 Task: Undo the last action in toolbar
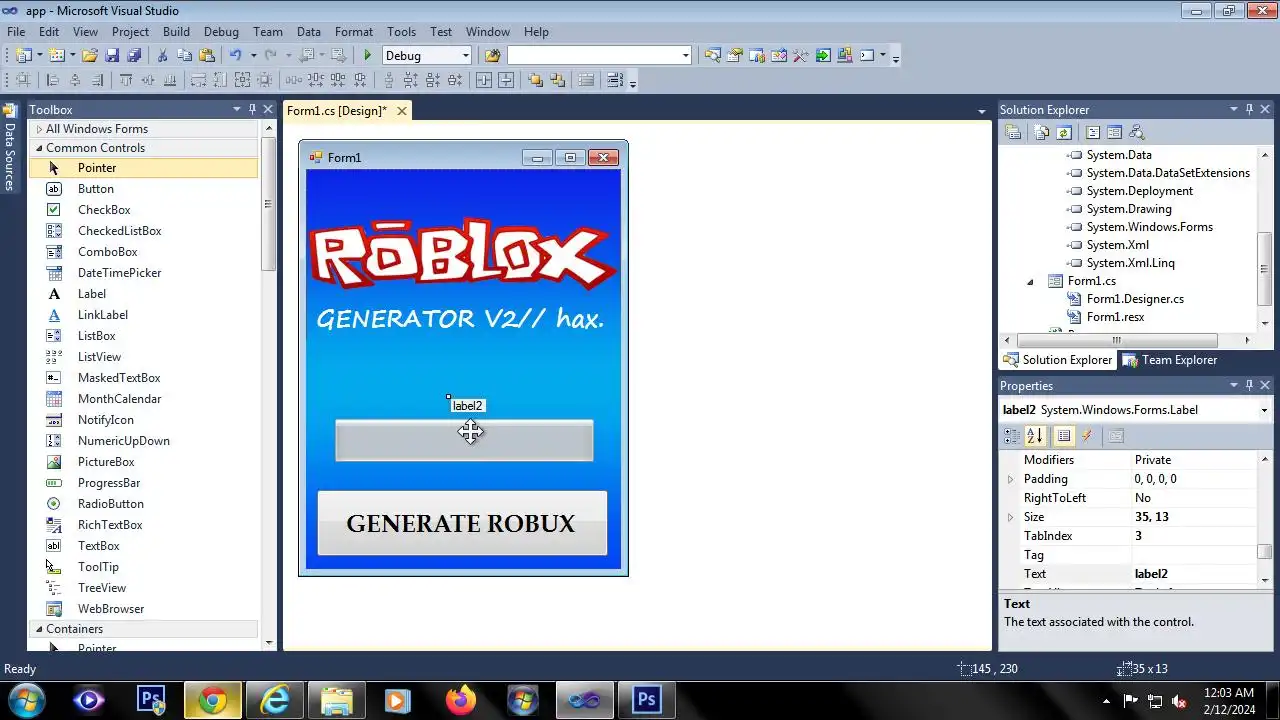(235, 56)
